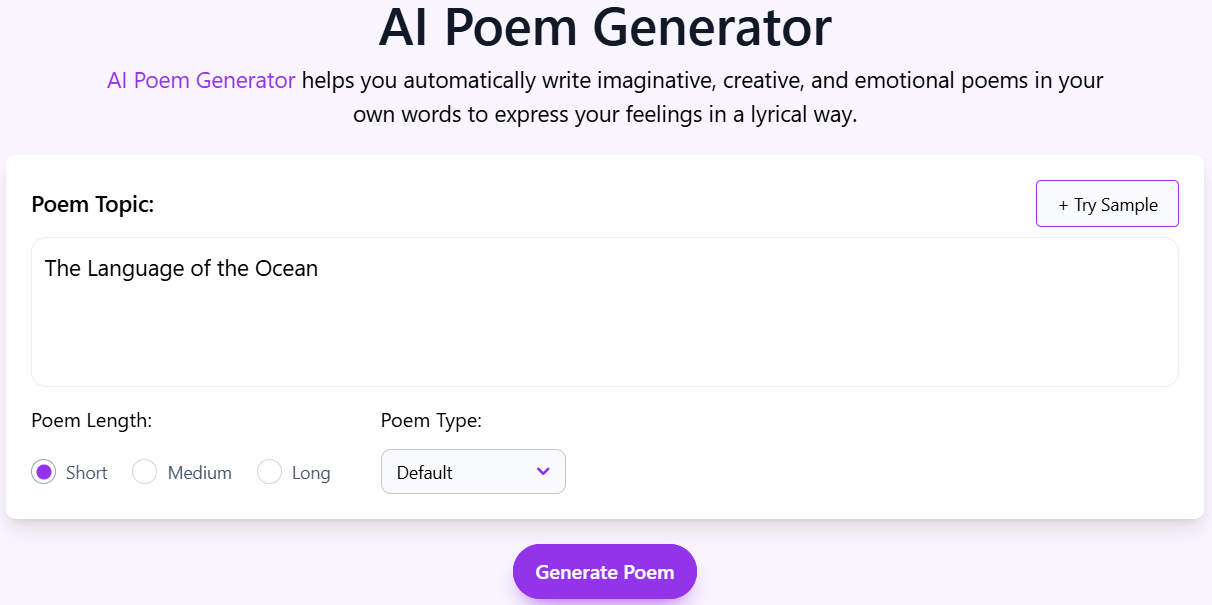Screen dimensions: 1212x605
Task: Open the AI Poem Generator link
Action: click(x=200, y=80)
